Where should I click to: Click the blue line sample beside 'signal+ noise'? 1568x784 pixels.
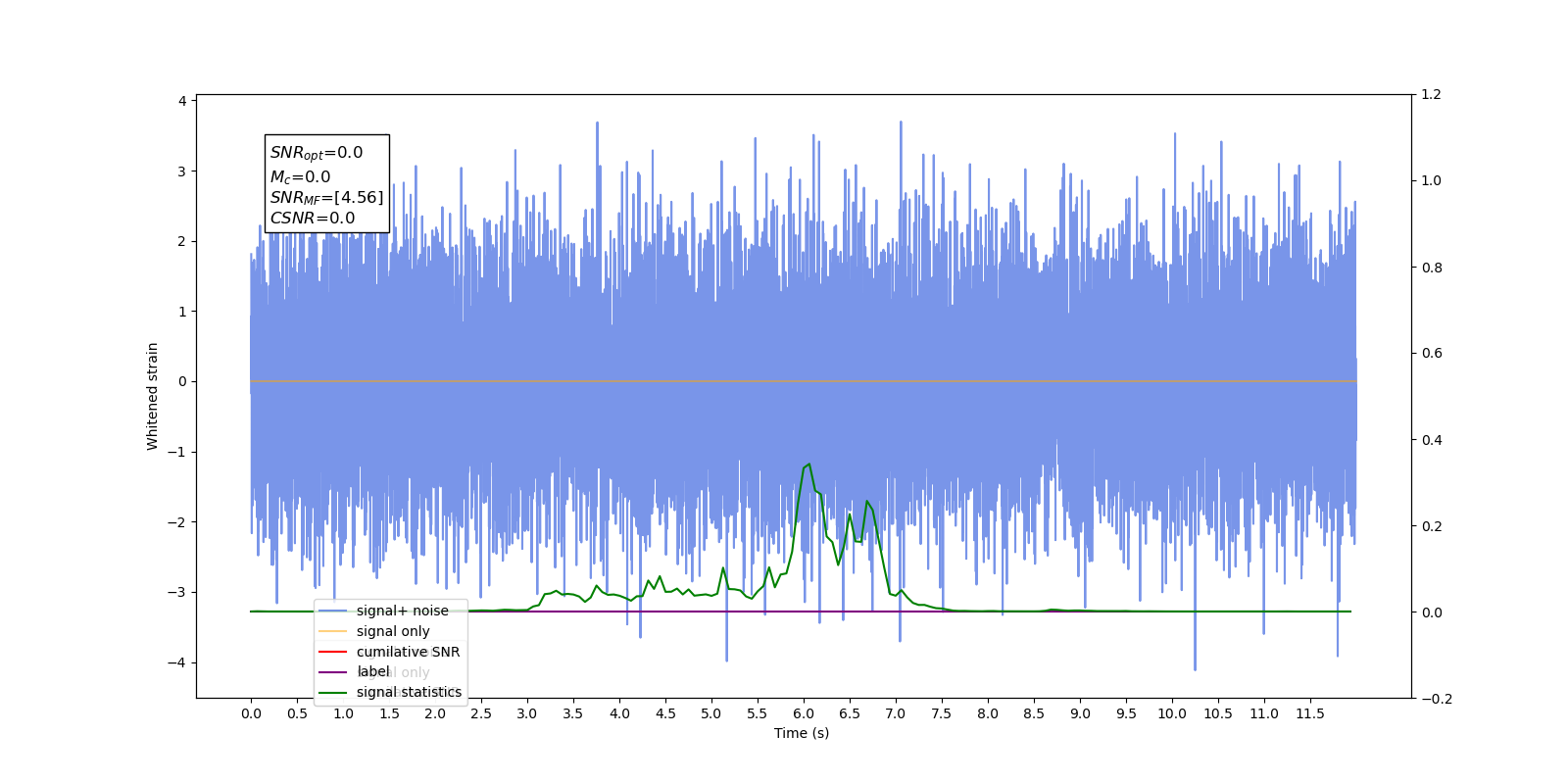point(333,611)
